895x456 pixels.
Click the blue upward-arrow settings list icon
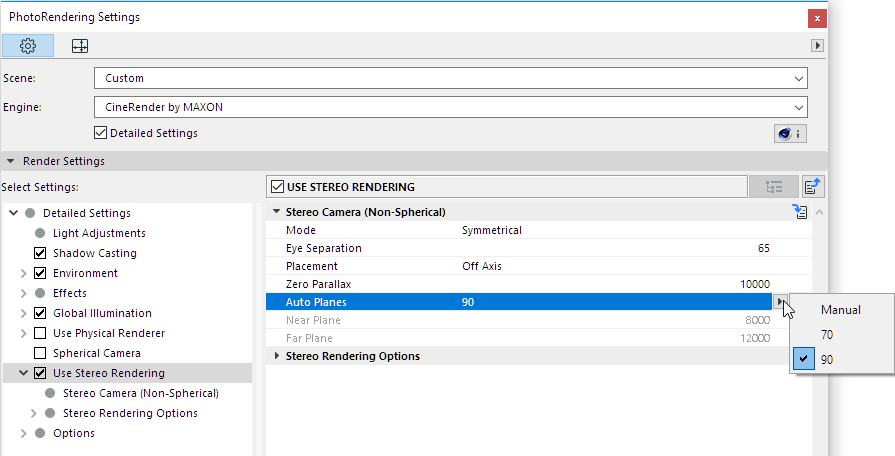point(814,186)
